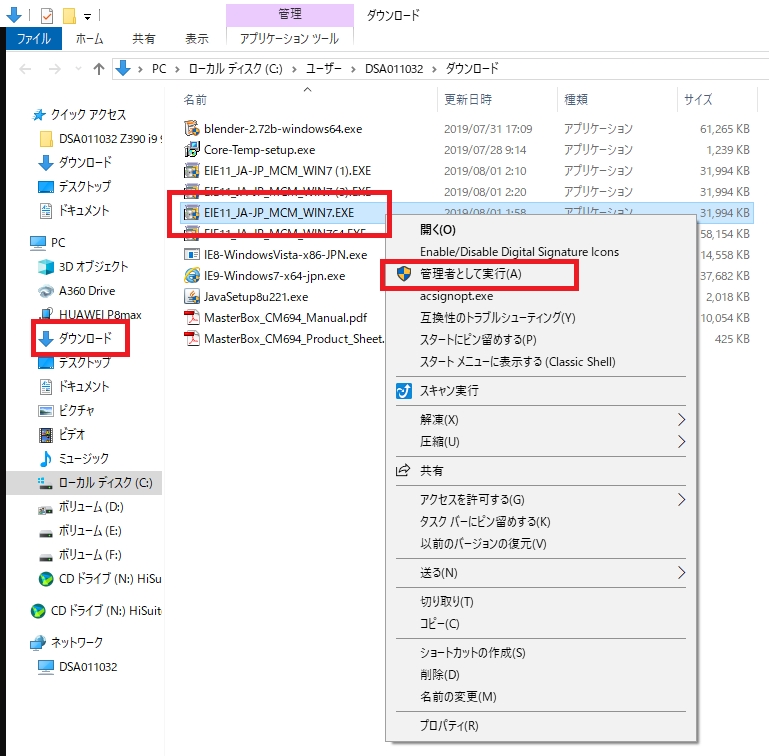Image resolution: width=769 pixels, height=756 pixels.
Task: Click the ピクチャ folder icon
Action: tap(46, 411)
